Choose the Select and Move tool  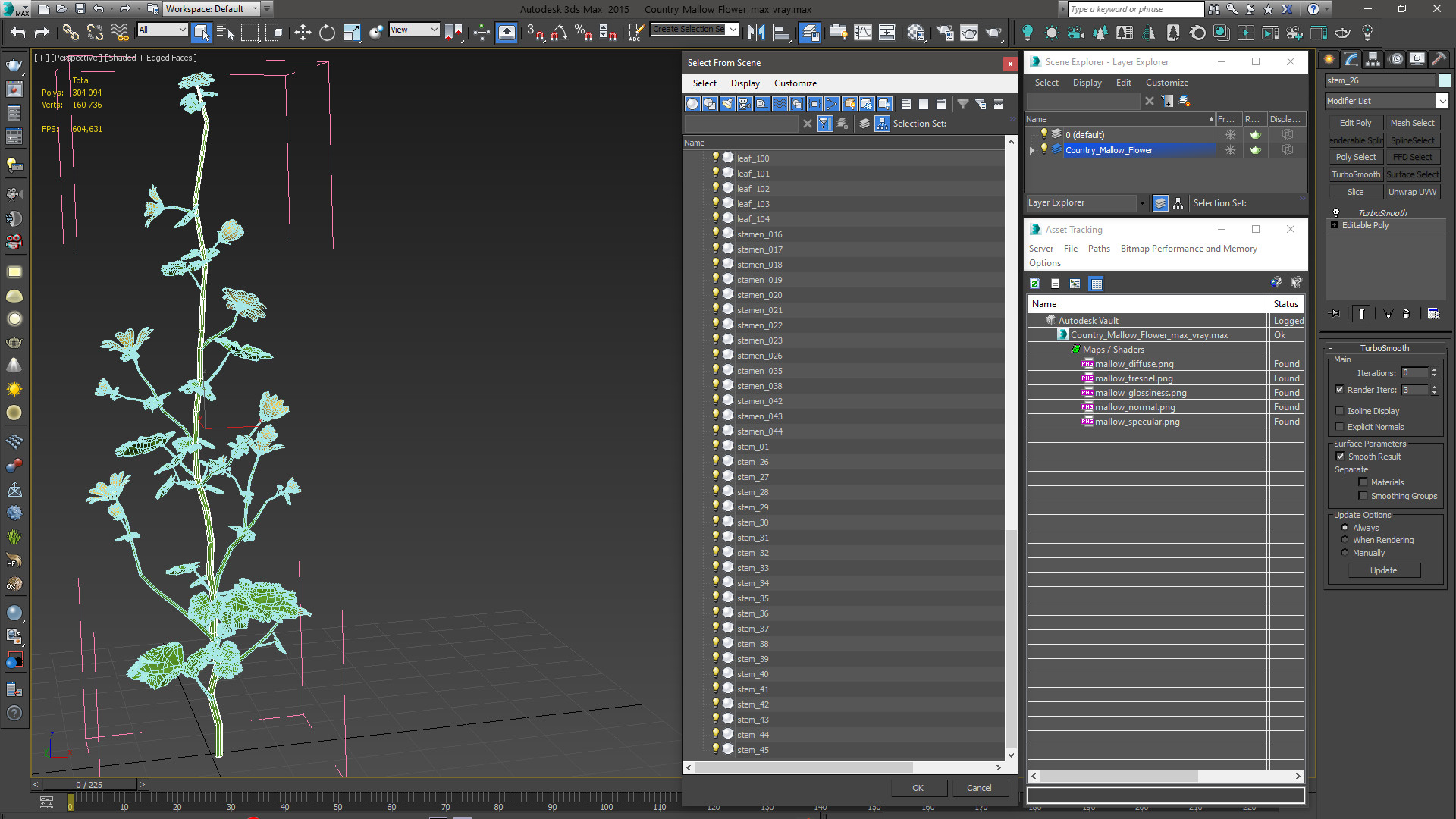coord(303,32)
